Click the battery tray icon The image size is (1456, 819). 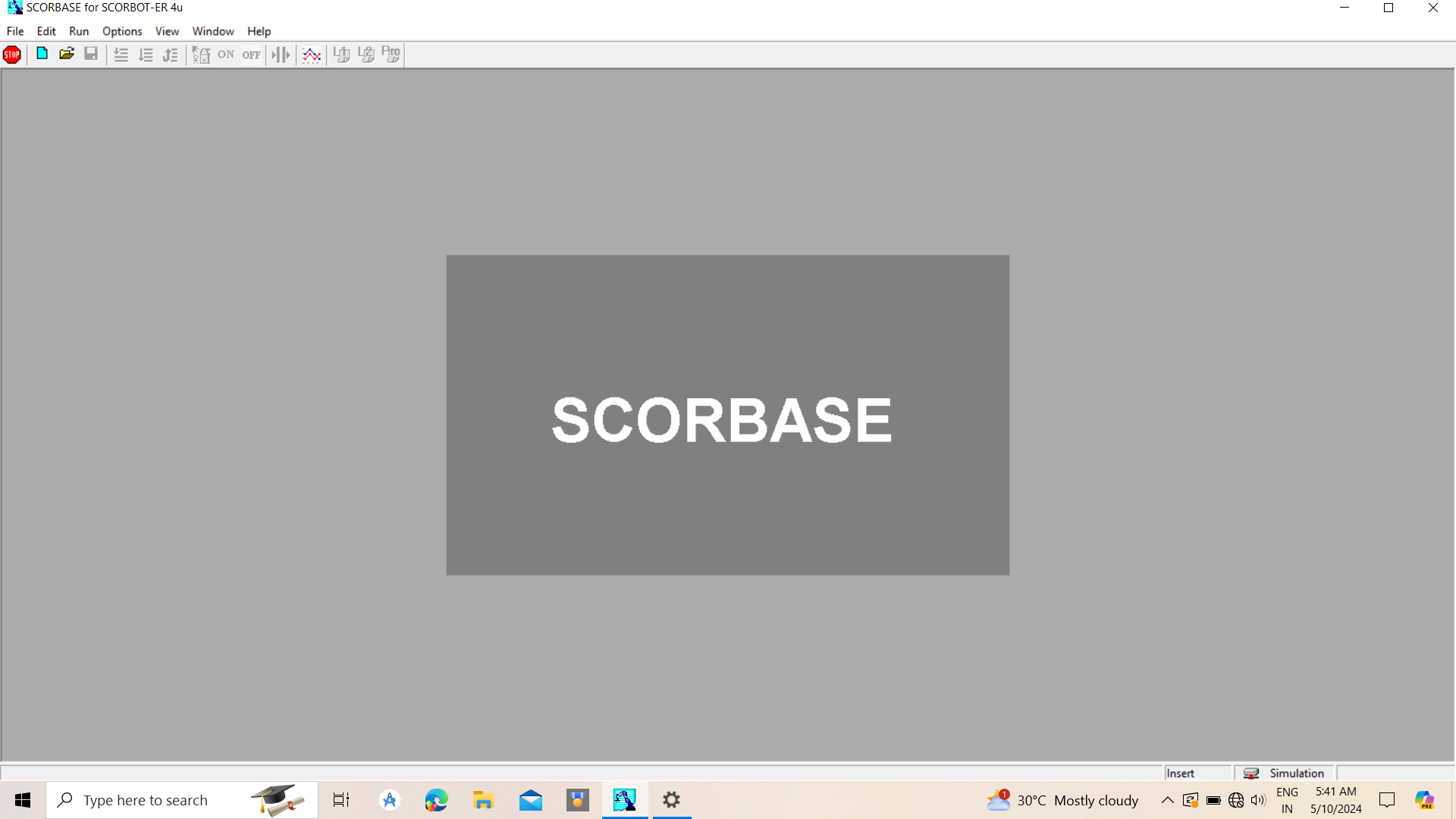click(x=1213, y=800)
